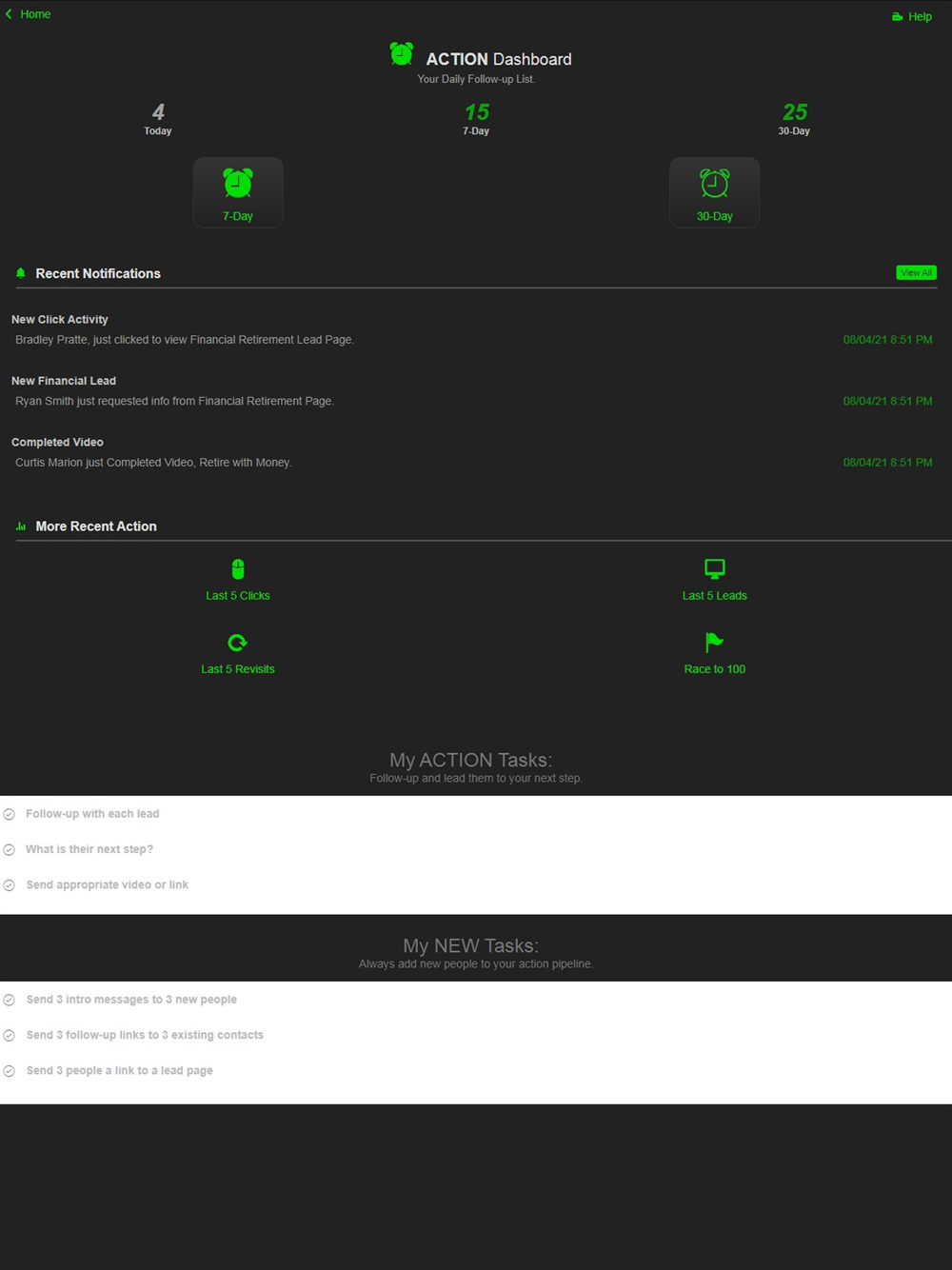
Task: Click the flag icon for Race to 100
Action: pos(715,643)
